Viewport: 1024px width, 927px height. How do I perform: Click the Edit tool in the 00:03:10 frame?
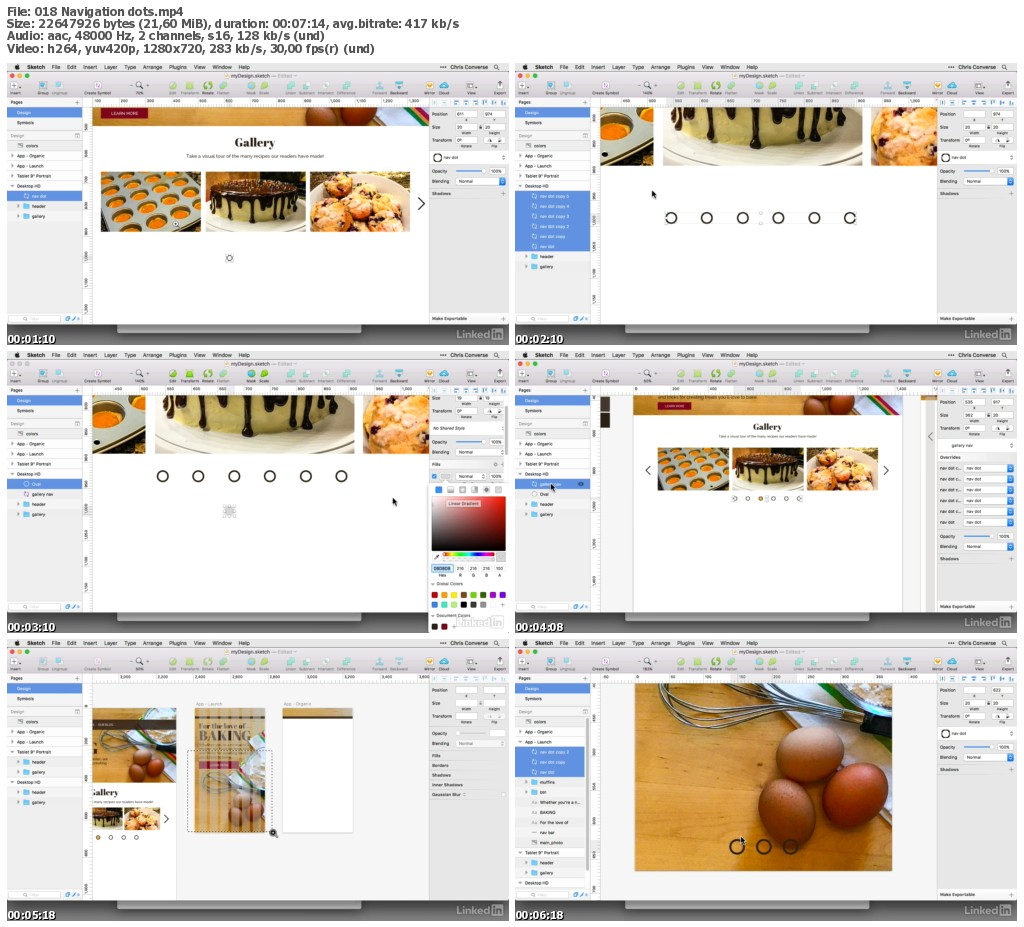(x=173, y=374)
